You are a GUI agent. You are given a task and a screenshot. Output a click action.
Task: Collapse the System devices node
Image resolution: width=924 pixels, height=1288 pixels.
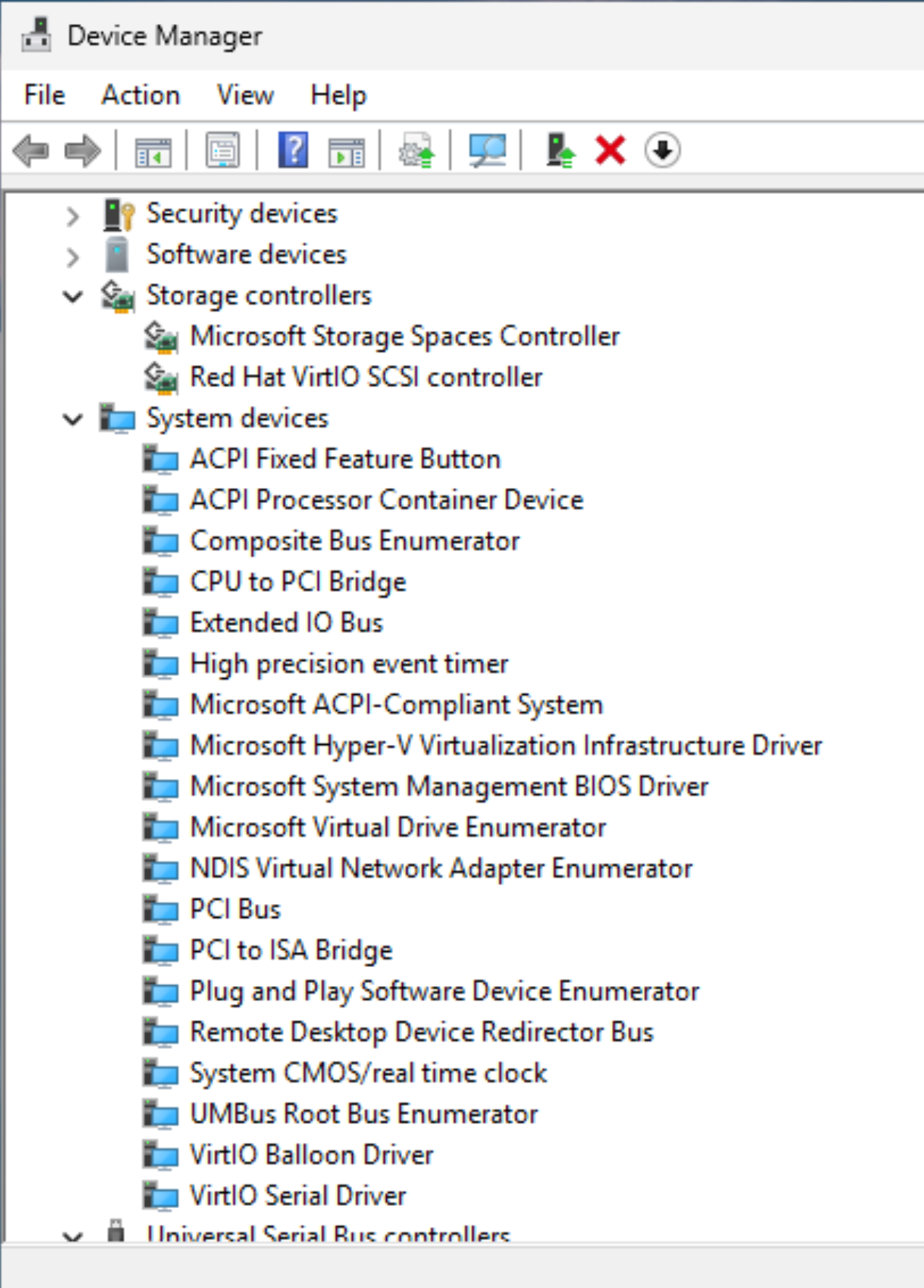point(73,419)
